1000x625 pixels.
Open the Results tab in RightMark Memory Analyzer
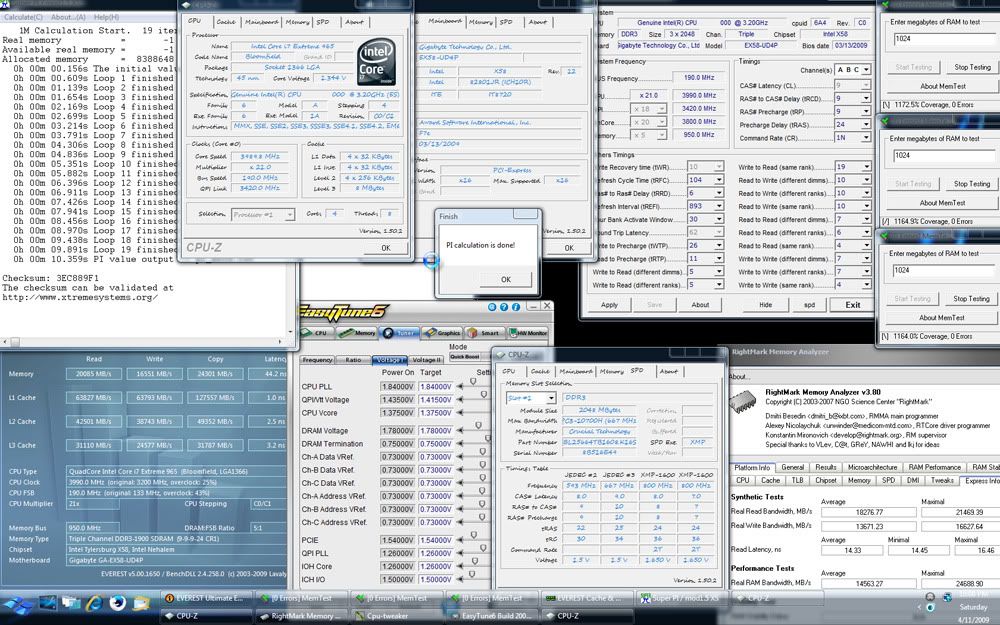pos(825,467)
